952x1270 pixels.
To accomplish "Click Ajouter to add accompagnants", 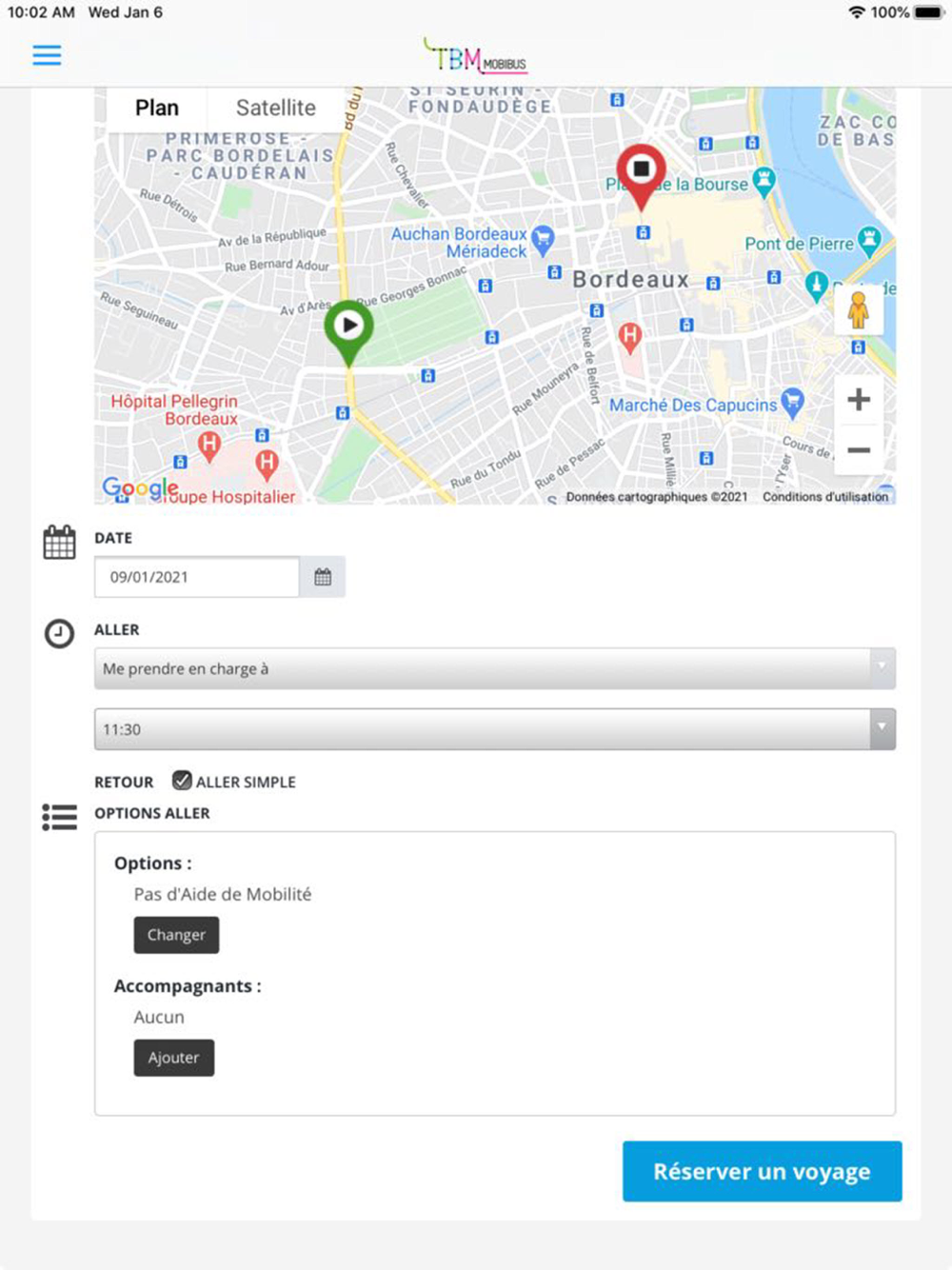I will click(174, 1058).
